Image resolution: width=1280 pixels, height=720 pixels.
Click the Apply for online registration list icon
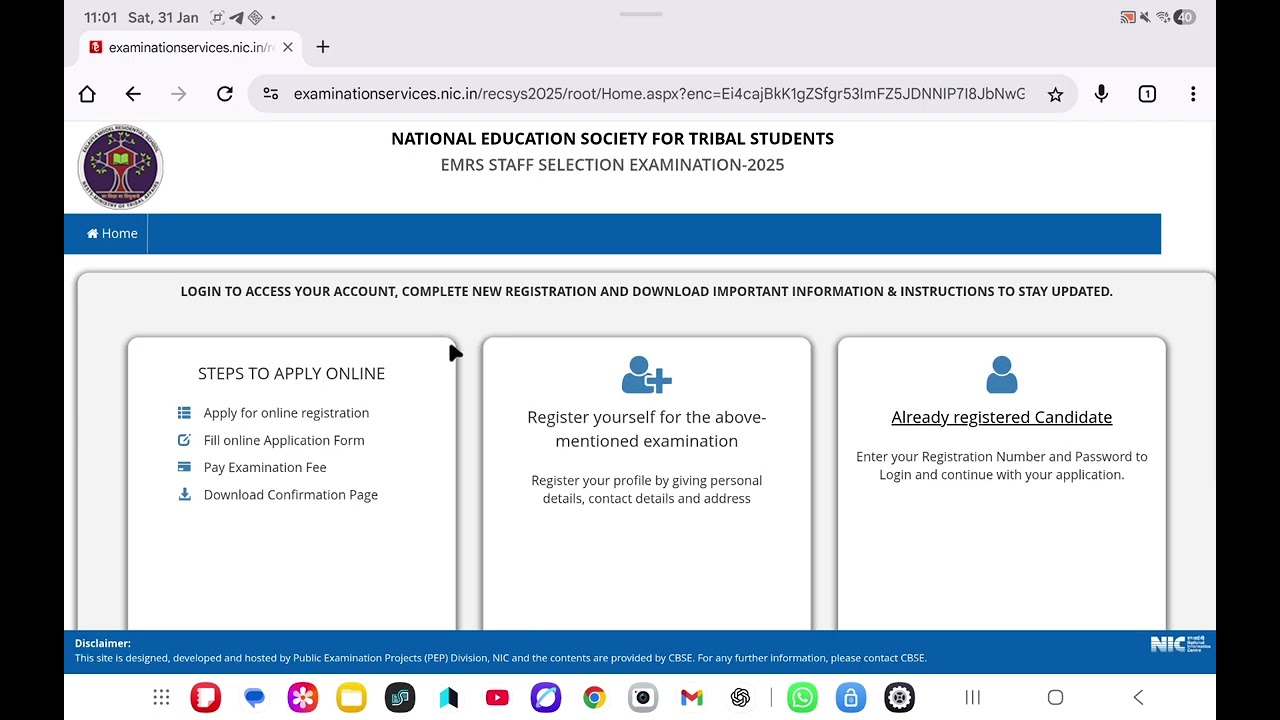pos(184,413)
